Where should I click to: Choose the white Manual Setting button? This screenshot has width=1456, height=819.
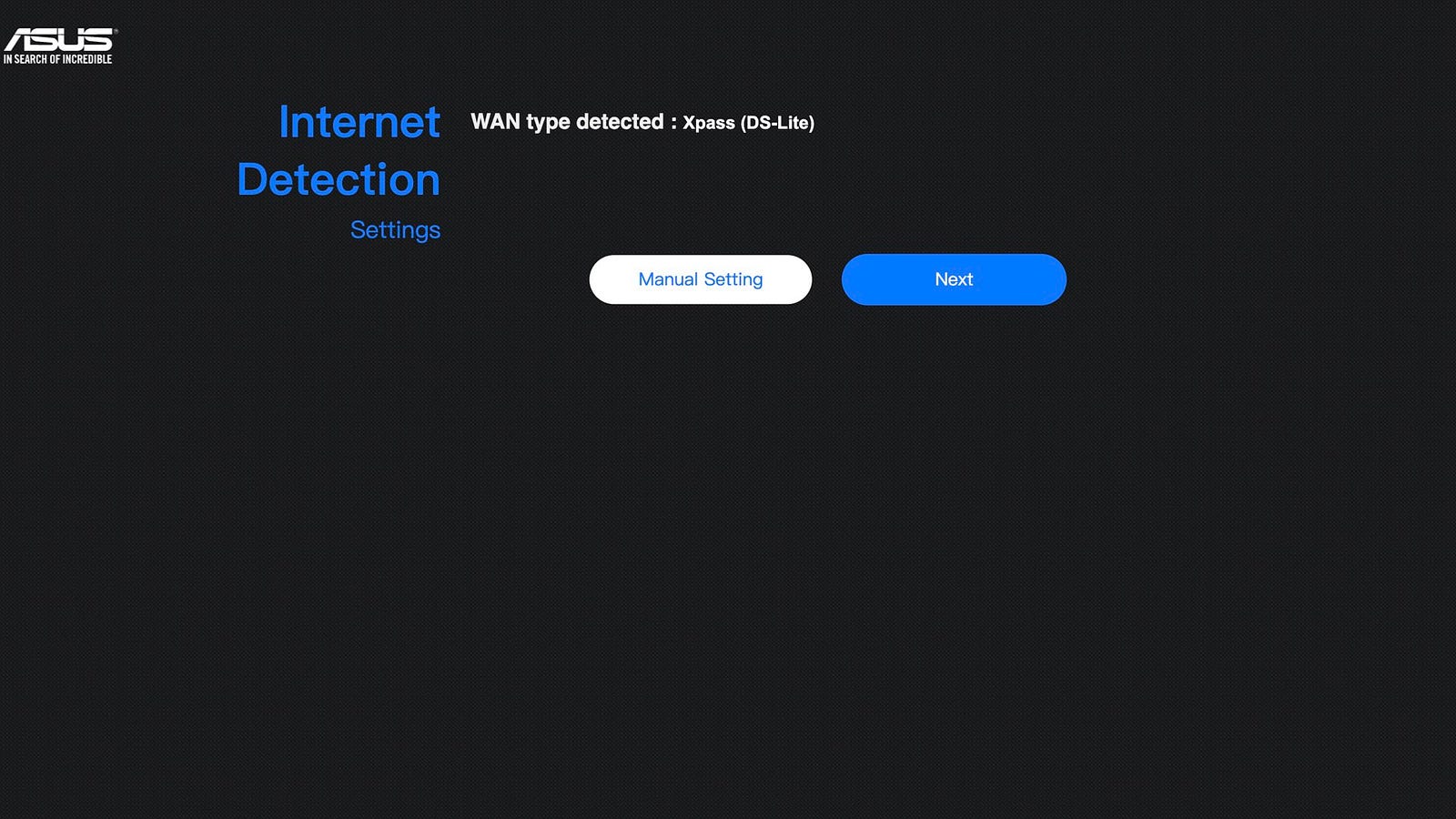(x=701, y=279)
